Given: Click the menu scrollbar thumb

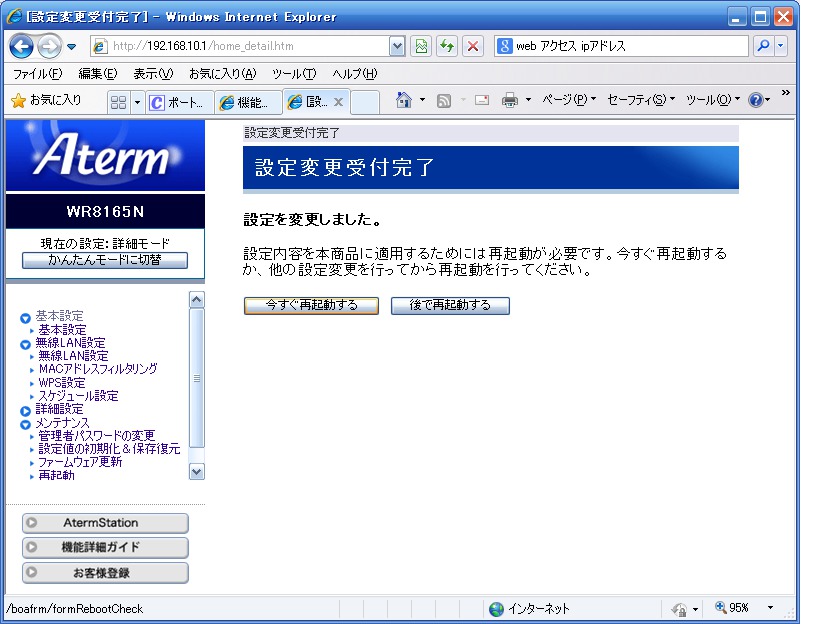Looking at the screenshot, I should (x=197, y=378).
